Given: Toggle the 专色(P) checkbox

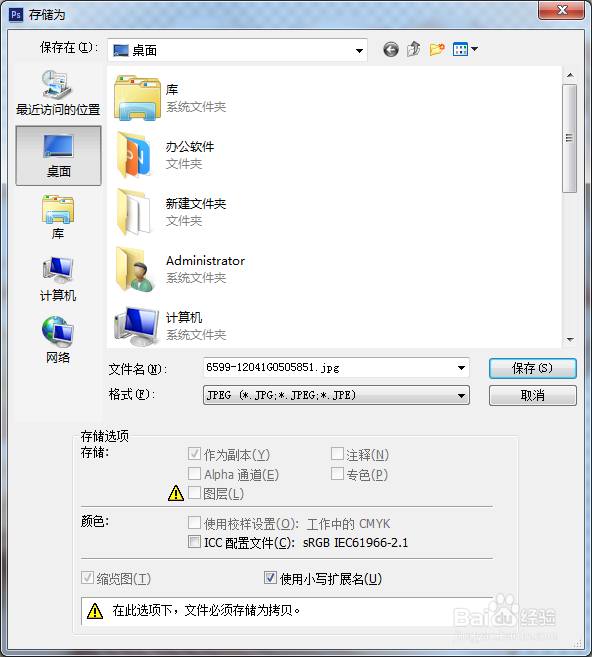Looking at the screenshot, I should (x=337, y=473).
